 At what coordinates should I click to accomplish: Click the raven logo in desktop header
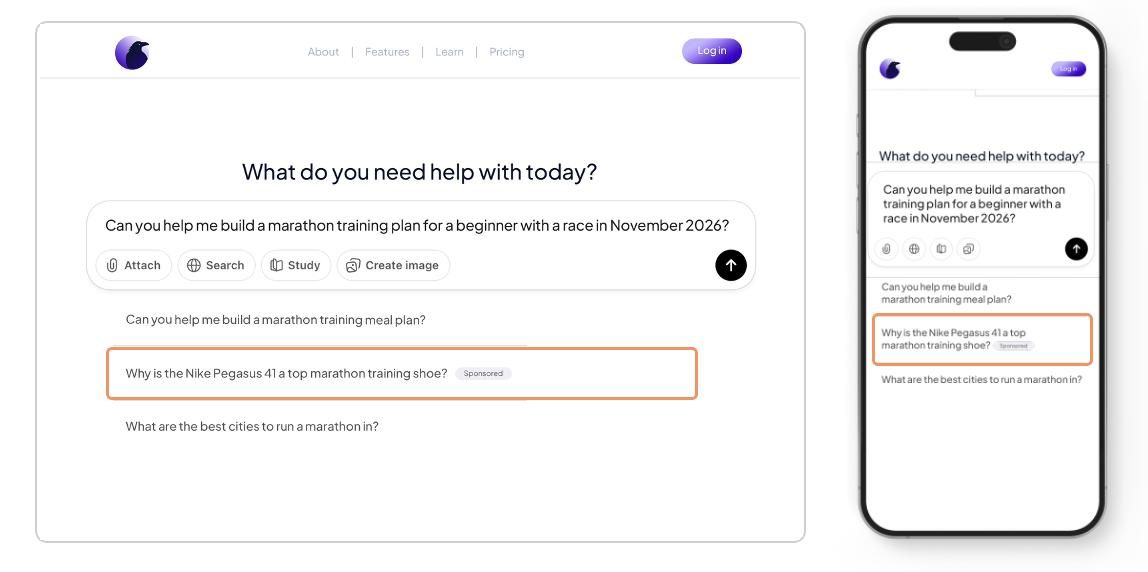(x=132, y=52)
